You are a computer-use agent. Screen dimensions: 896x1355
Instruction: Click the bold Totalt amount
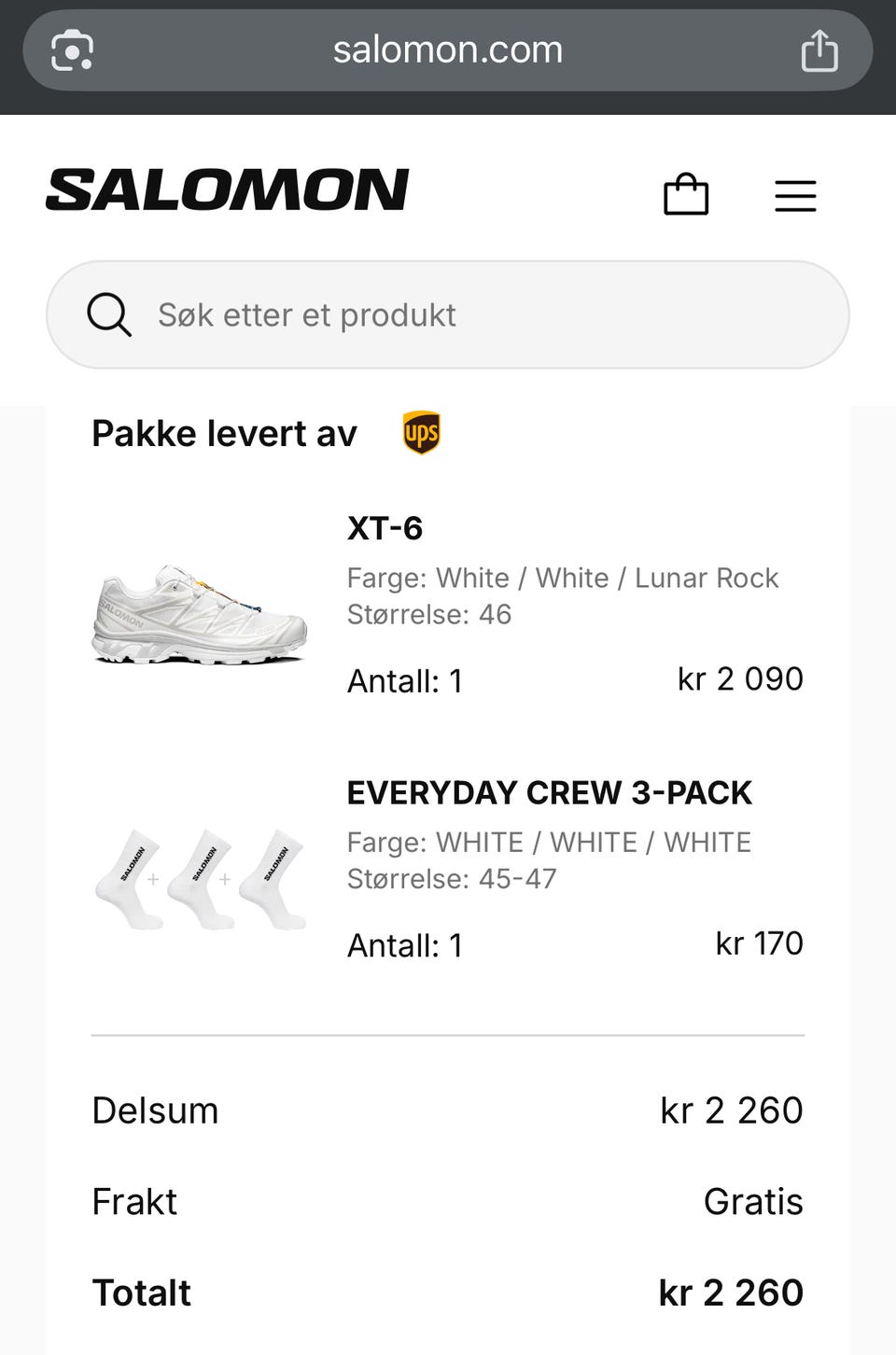[x=731, y=1292]
